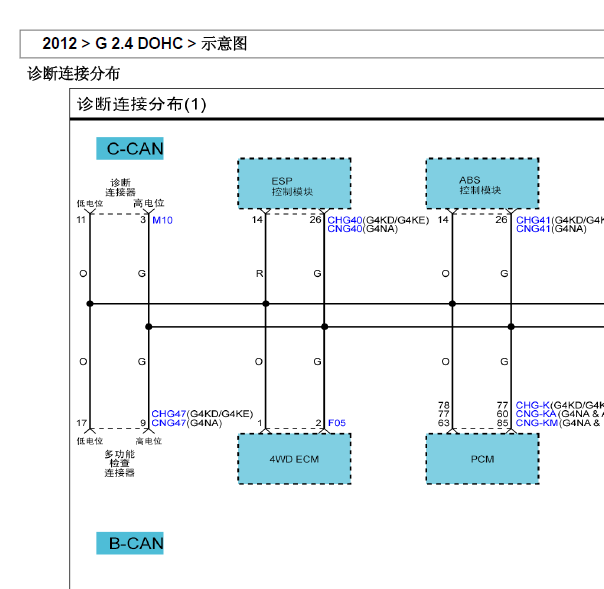Open the CNG-KM connector link
Screen dimensions: 604x589
click(537, 423)
